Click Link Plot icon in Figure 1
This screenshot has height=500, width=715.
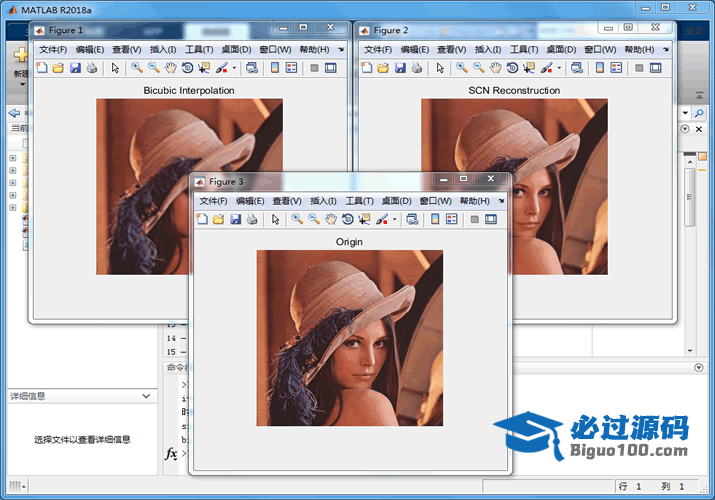[252, 68]
